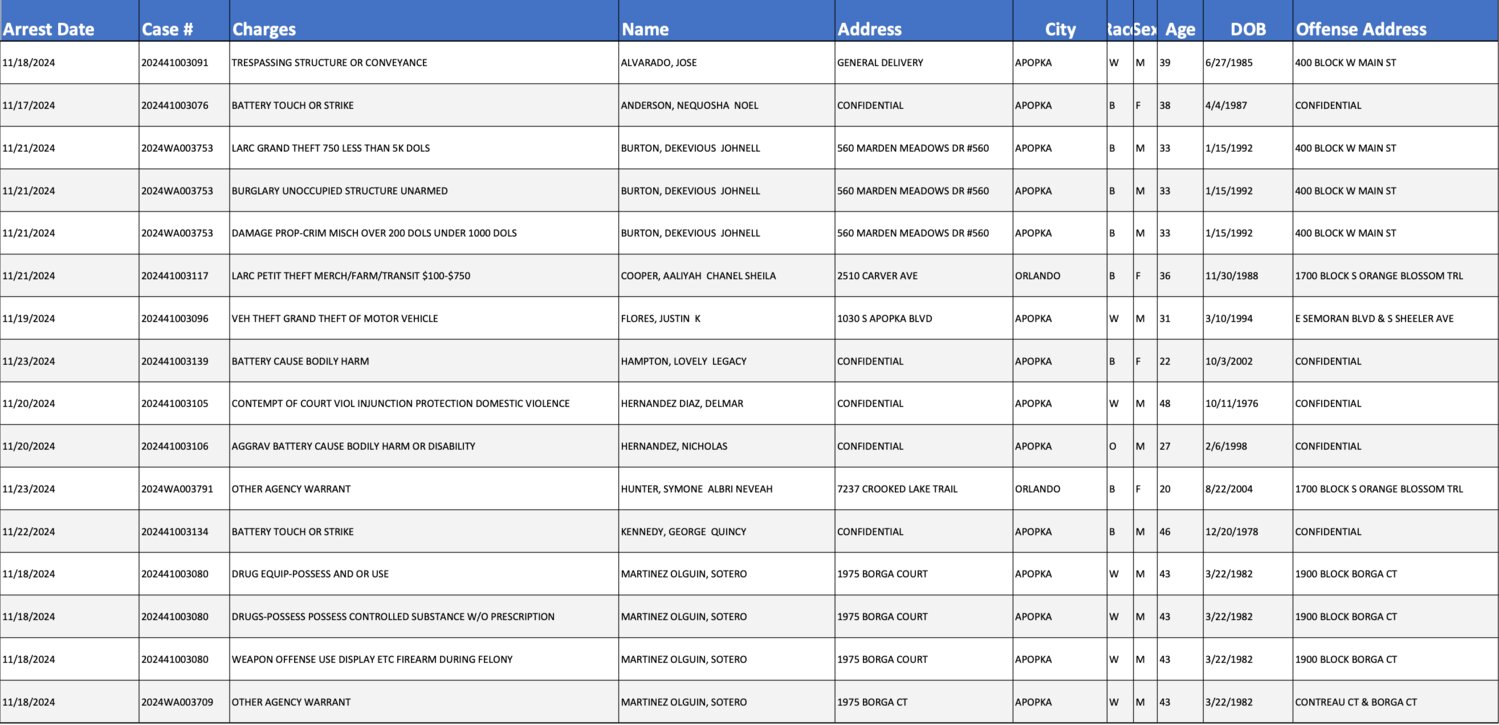Click the age cell 48

(x=1180, y=404)
